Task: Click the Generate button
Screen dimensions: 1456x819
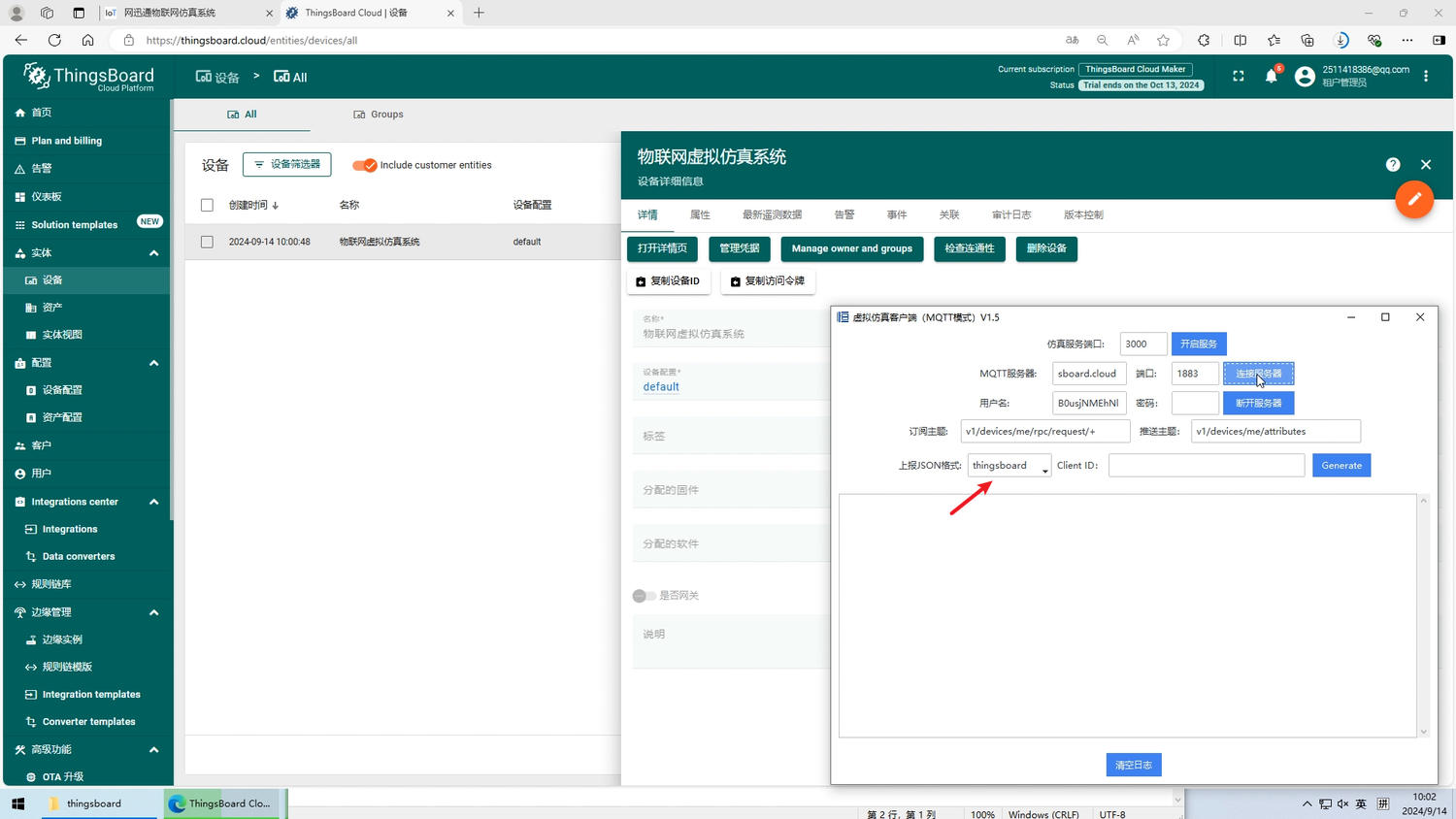Action: (x=1340, y=466)
